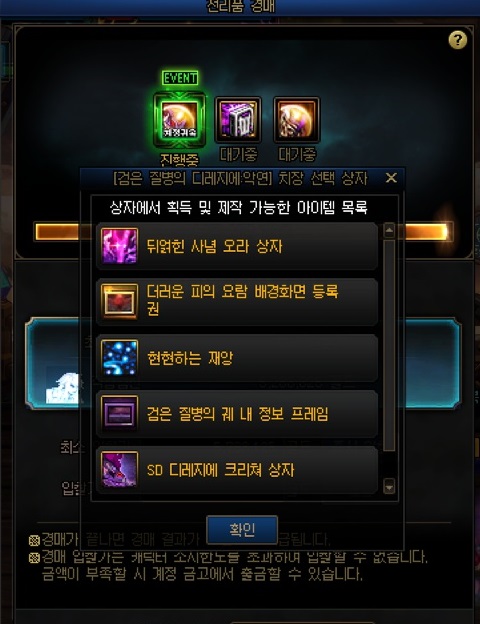This screenshot has height=624, width=480.
Task: Select the purple box item icon marked 대기중
Action: pos(238,120)
